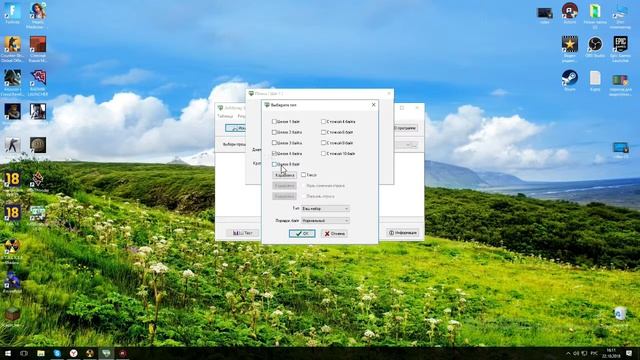
Task: Open the Steam desktop shortcut
Action: [569, 79]
